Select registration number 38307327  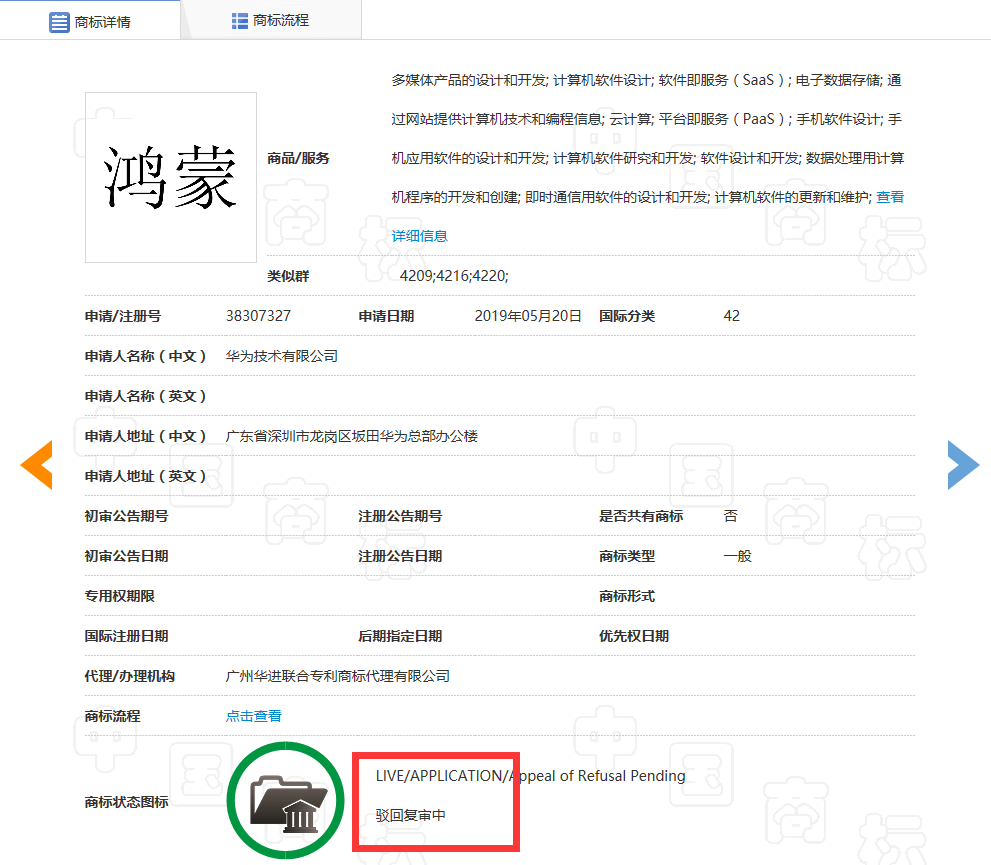tap(258, 316)
